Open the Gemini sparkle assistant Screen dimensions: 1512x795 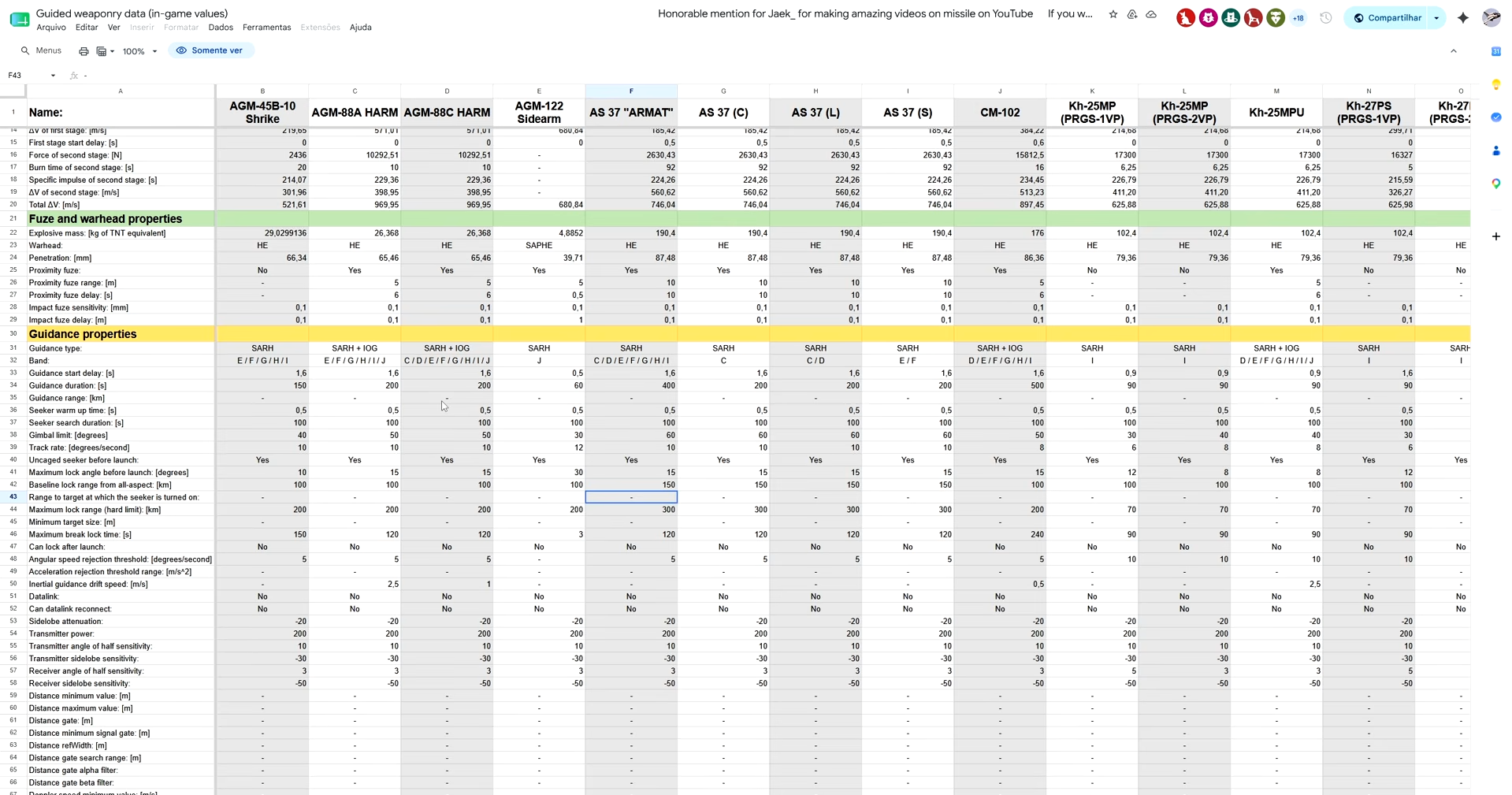[x=1462, y=18]
